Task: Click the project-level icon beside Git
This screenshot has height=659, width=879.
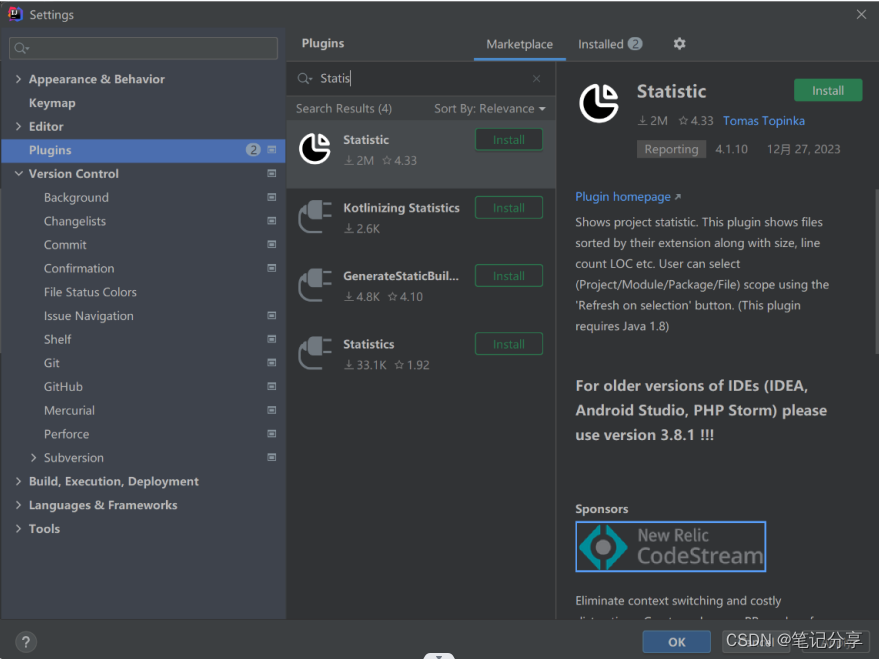Action: [272, 363]
